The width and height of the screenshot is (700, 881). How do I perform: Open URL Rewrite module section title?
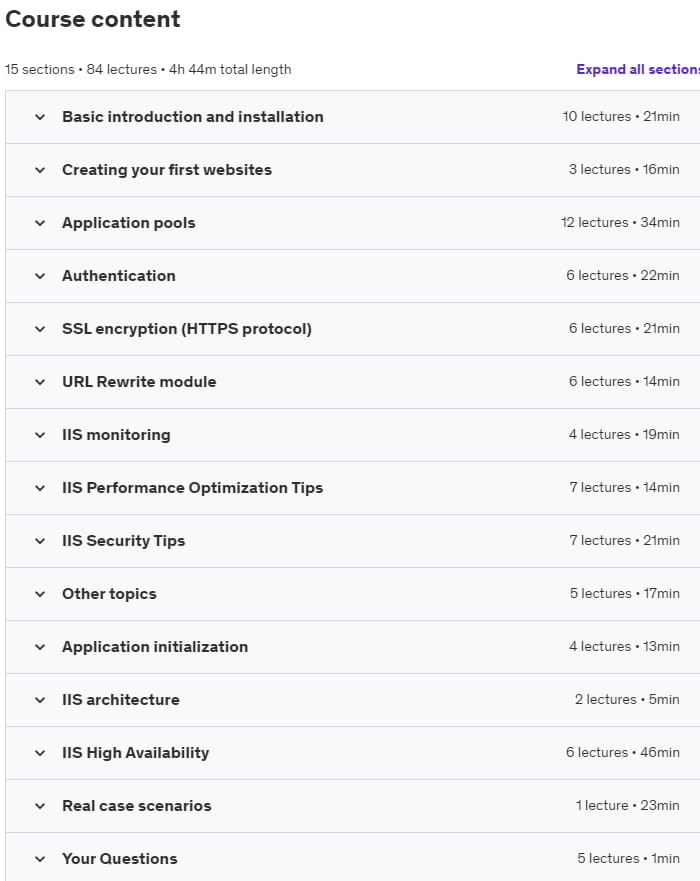tap(139, 382)
